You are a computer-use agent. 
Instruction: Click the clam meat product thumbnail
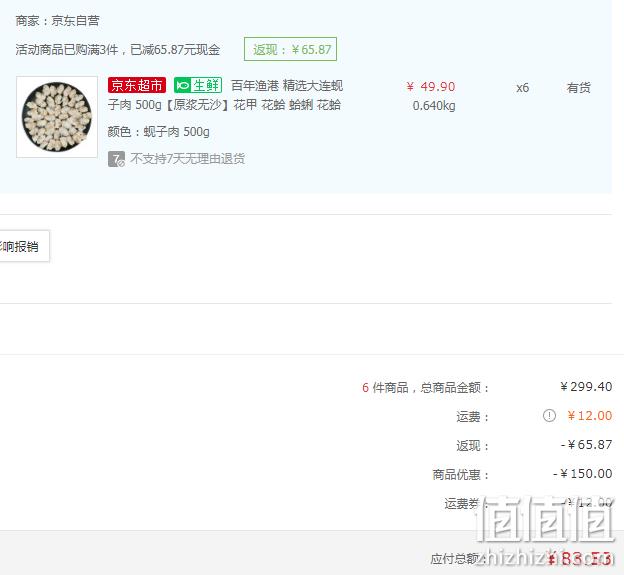point(57,117)
